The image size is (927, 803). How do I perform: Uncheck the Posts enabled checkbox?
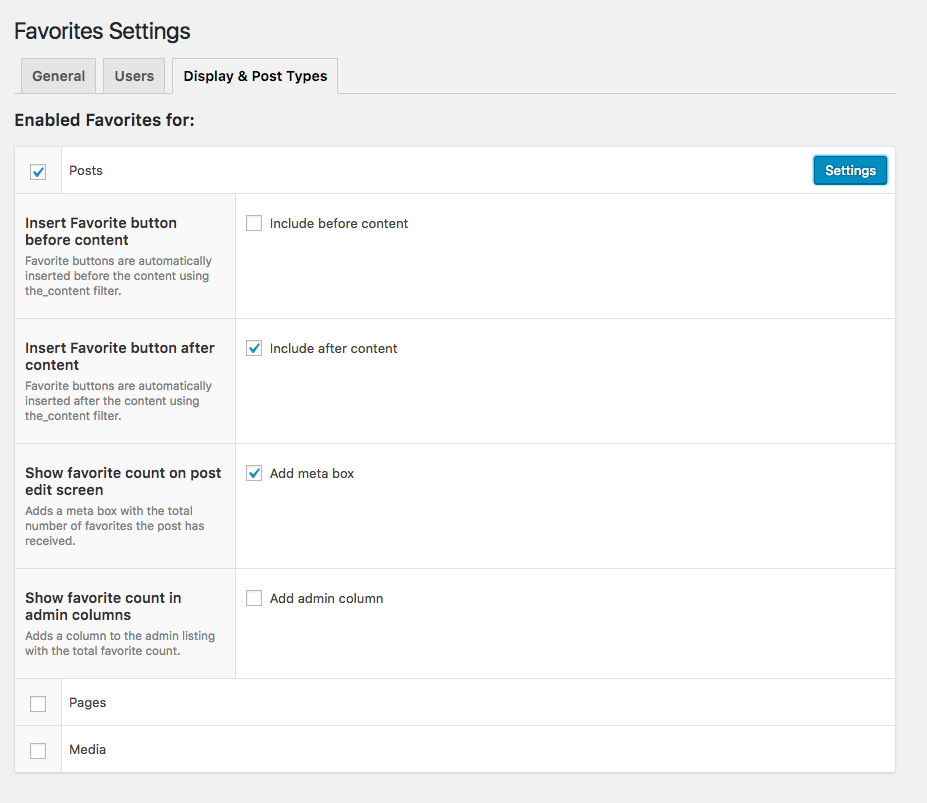(x=38, y=172)
